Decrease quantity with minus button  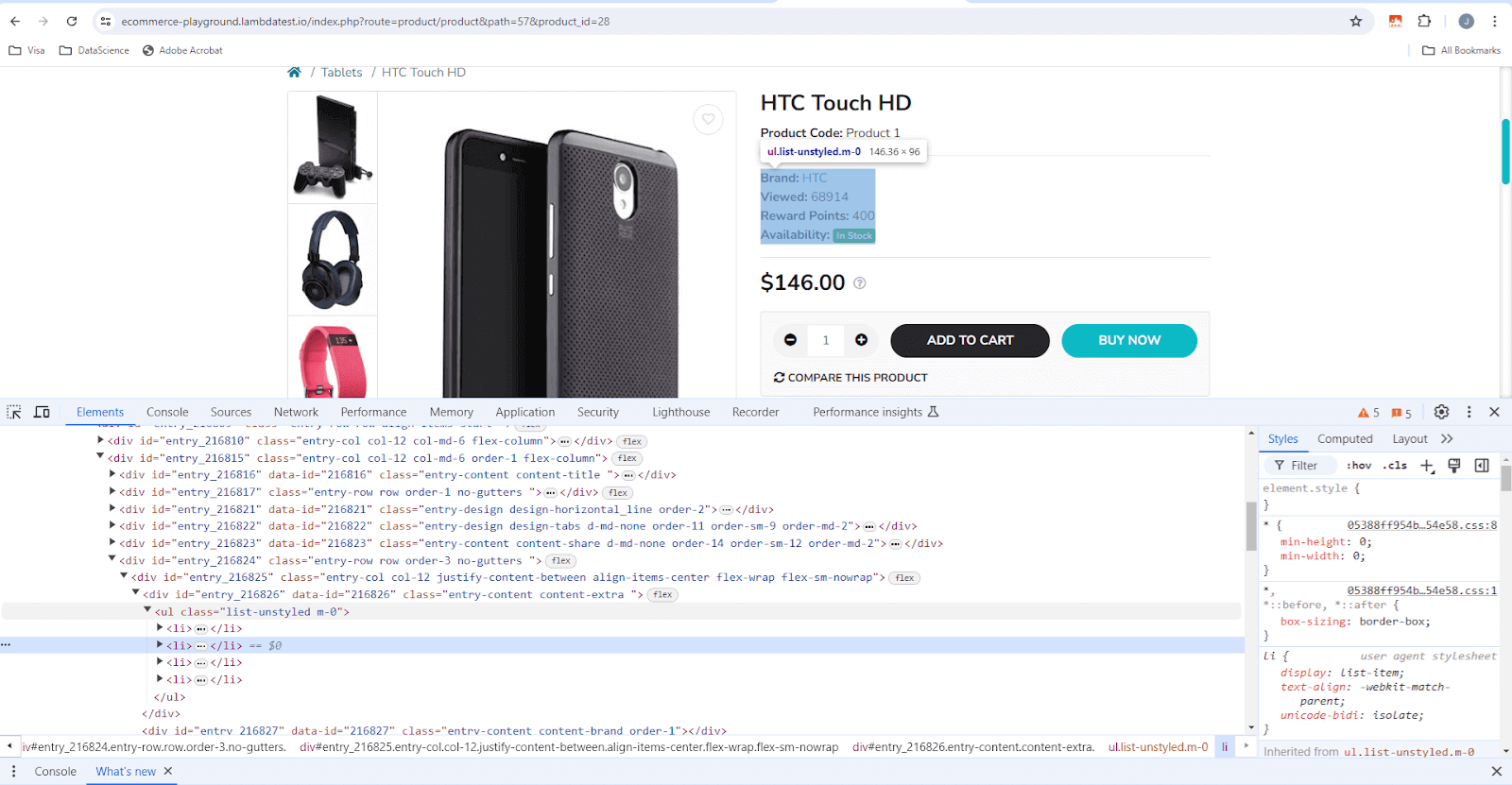click(x=790, y=340)
